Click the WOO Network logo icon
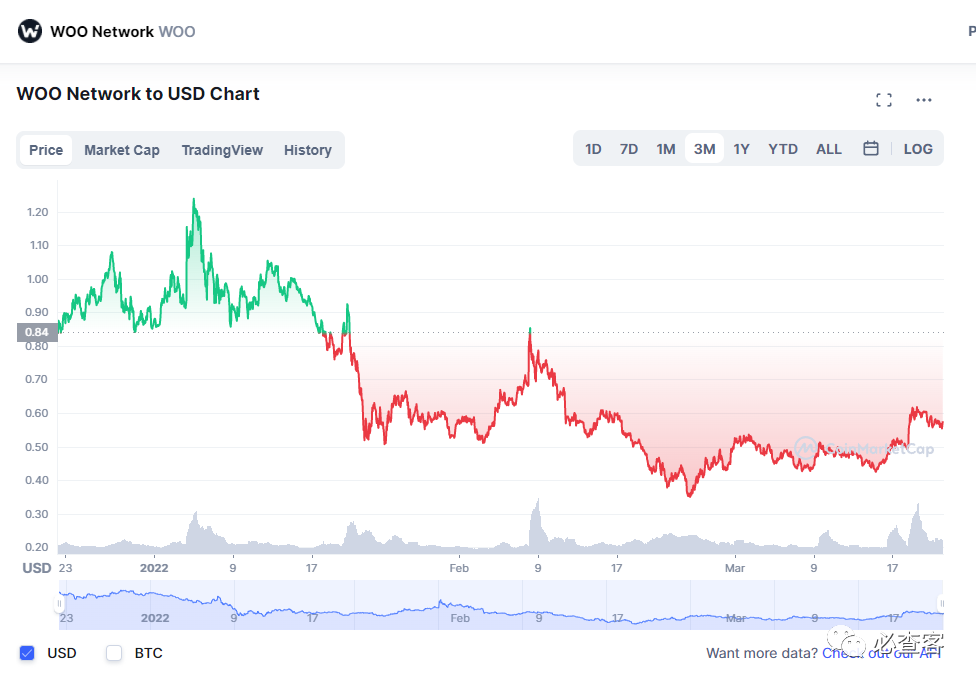This screenshot has width=976, height=686. tap(29, 31)
